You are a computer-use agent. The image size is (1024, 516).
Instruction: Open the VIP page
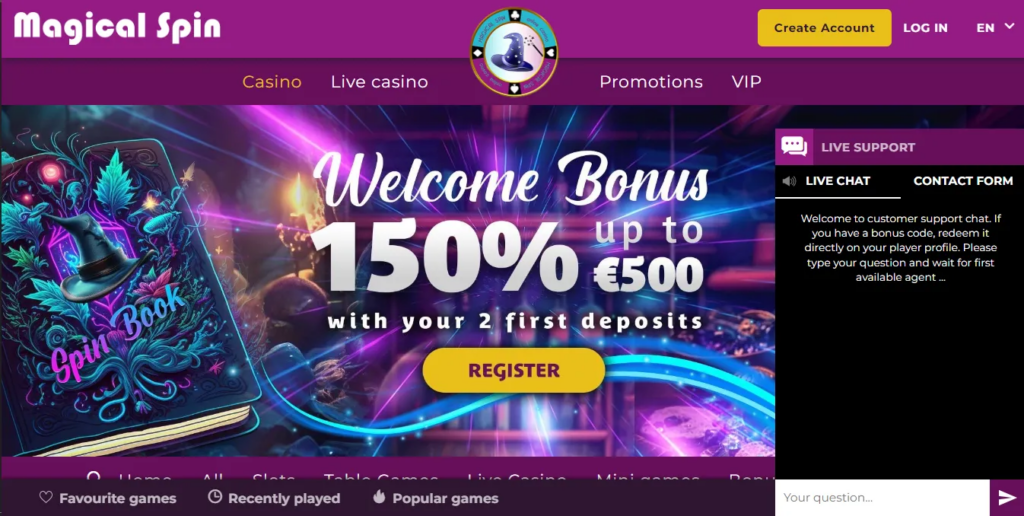(746, 82)
